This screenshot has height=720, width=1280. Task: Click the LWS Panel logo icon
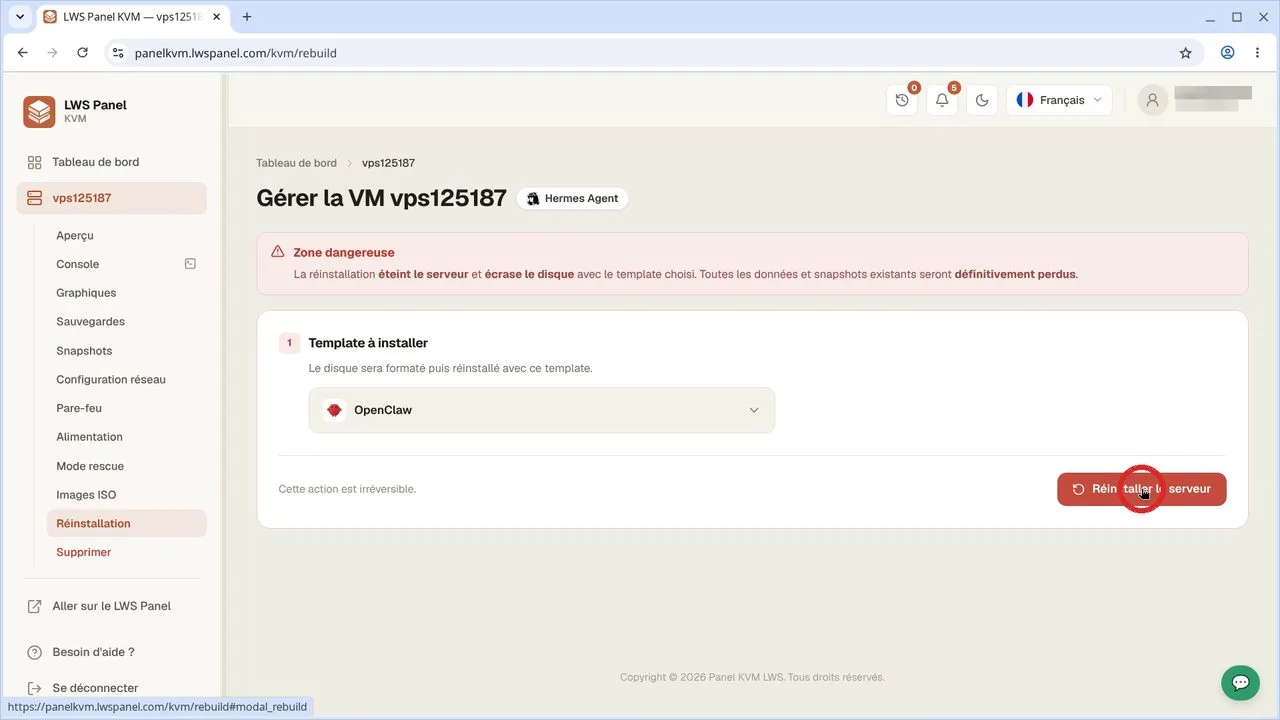pos(39,112)
